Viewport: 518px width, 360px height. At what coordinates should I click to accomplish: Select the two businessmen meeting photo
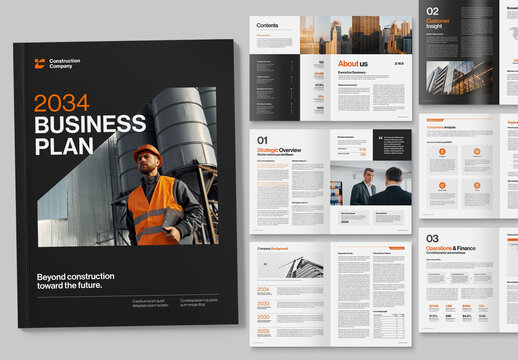371,183
